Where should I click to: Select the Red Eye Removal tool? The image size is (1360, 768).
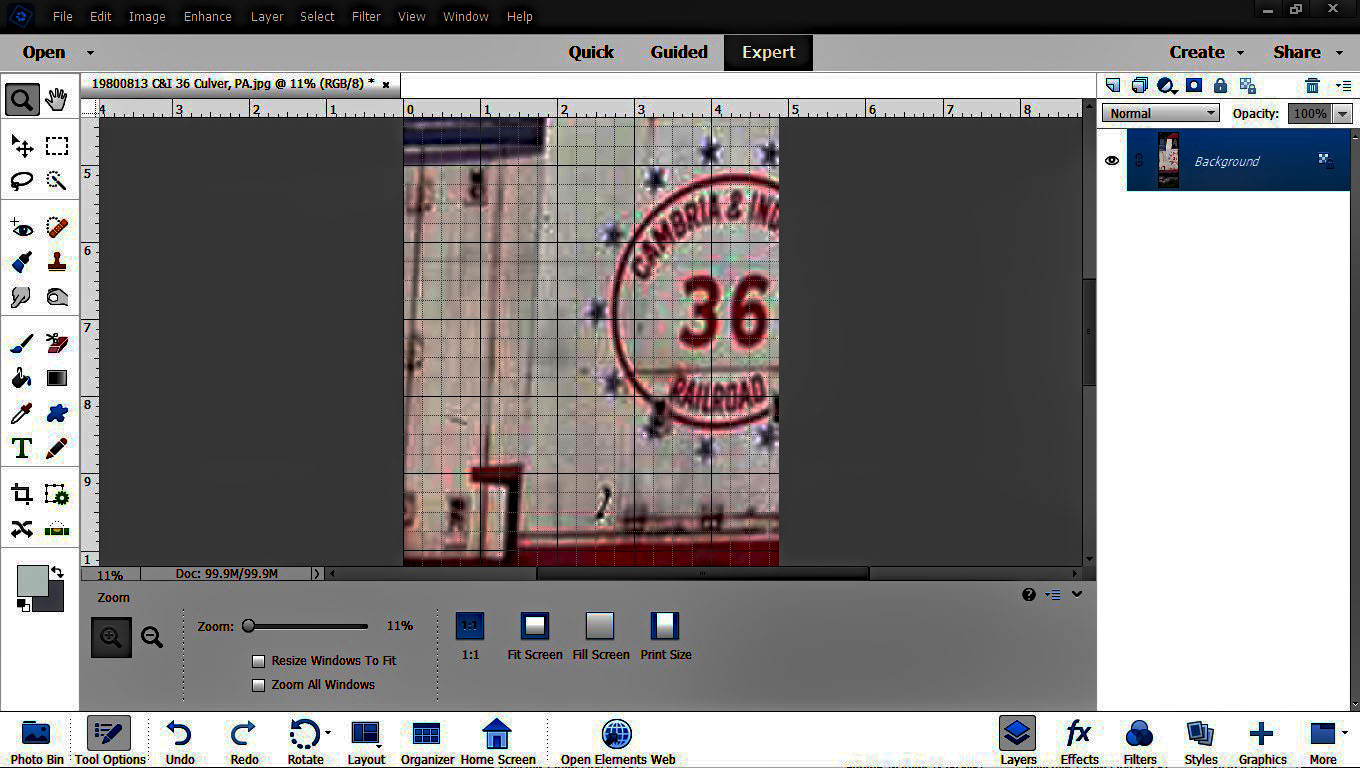22,228
